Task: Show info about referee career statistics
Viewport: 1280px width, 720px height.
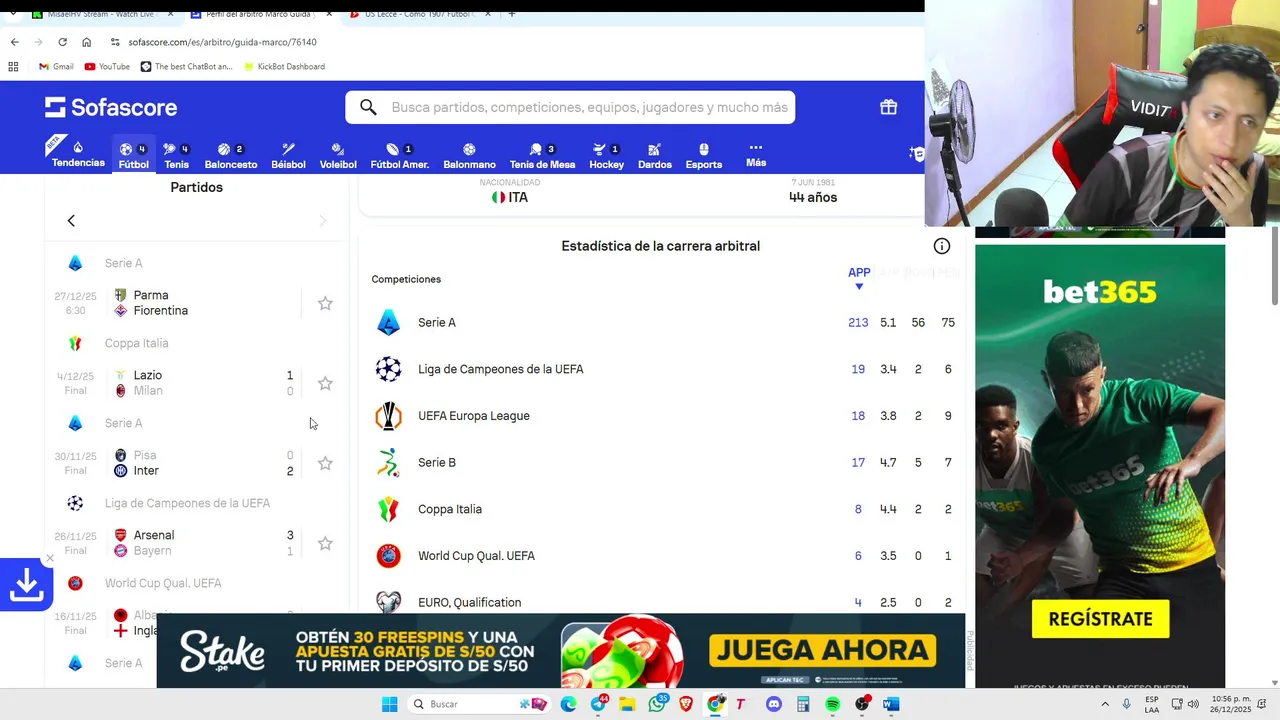Action: click(941, 246)
